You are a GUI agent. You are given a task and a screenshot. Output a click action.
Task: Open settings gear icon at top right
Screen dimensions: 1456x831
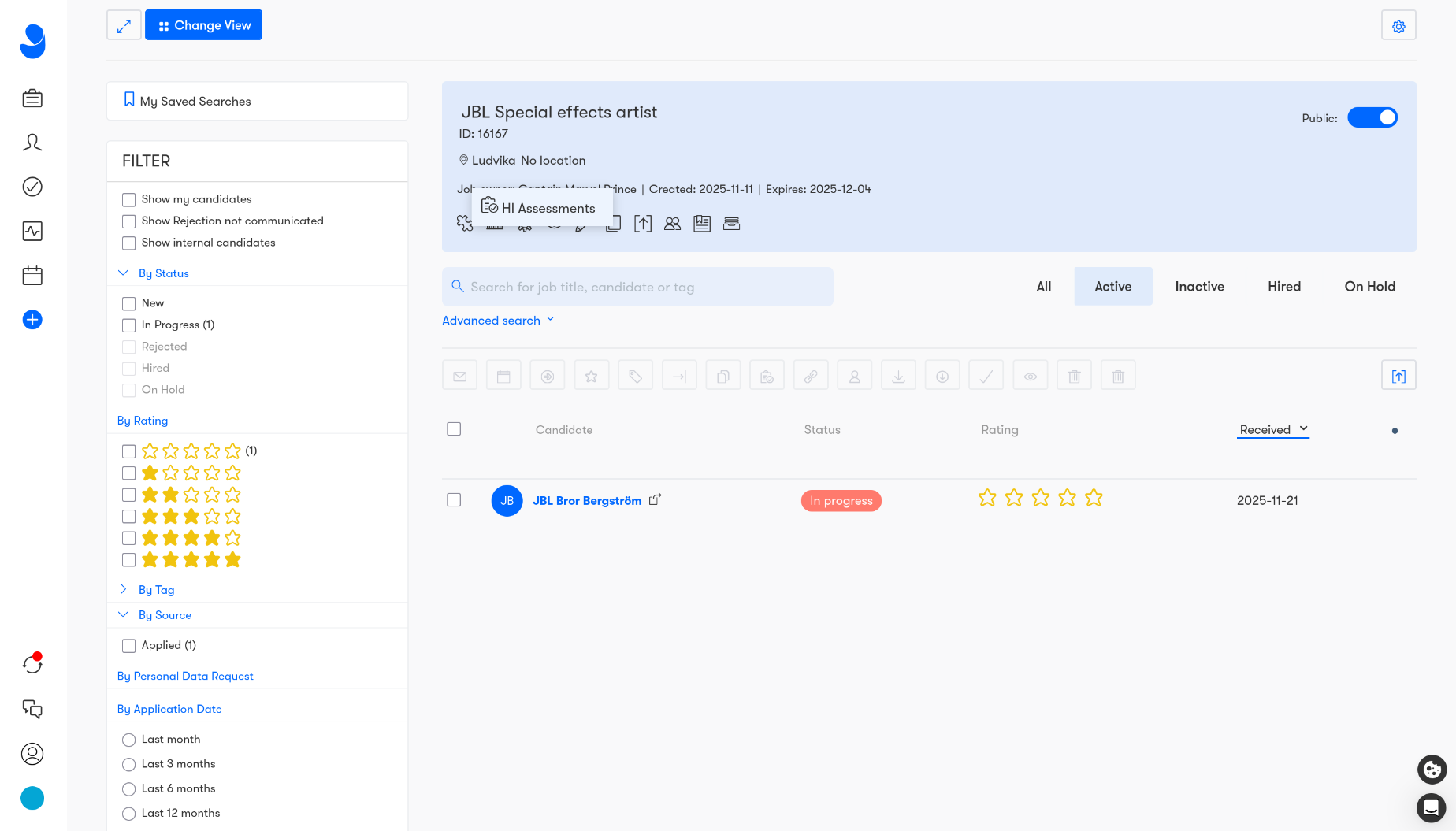coord(1398,26)
